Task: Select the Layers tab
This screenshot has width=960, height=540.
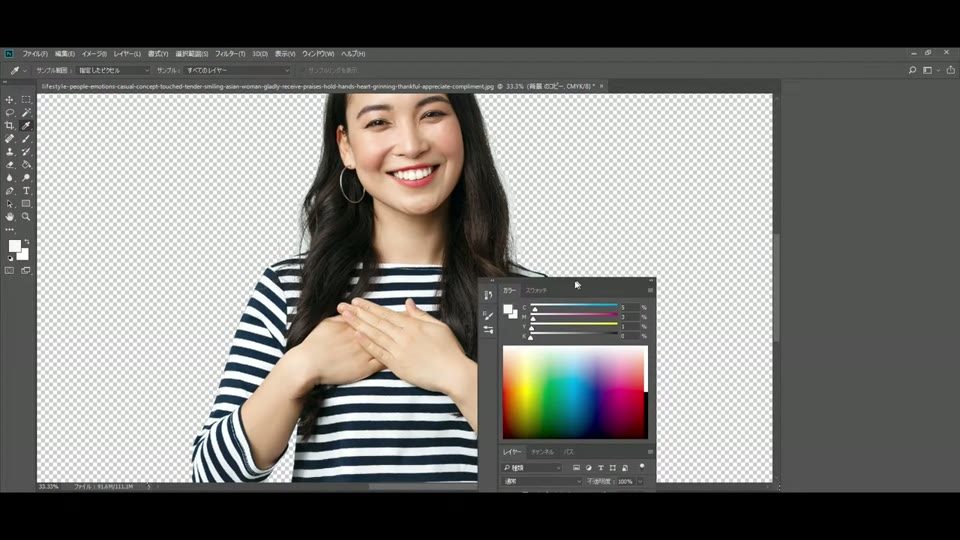Action: coord(511,452)
